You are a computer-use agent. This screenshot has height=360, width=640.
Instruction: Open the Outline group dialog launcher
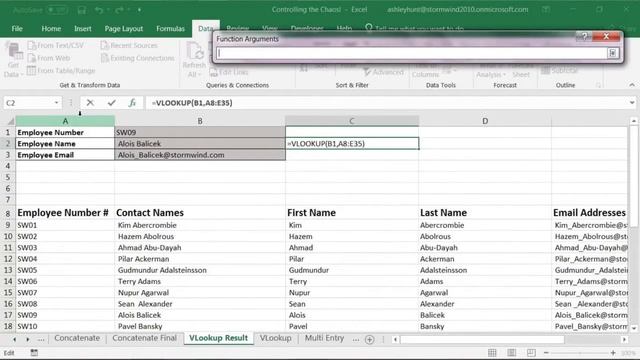(x=598, y=85)
